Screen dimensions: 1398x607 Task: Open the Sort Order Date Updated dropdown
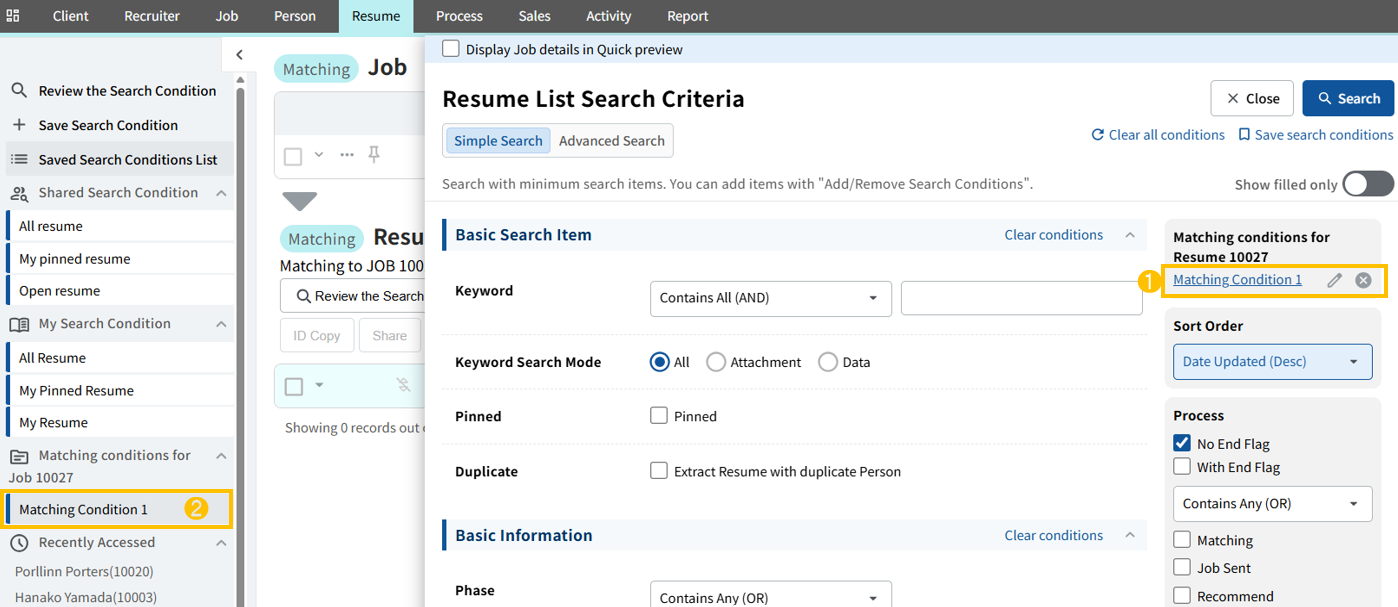(1272, 362)
